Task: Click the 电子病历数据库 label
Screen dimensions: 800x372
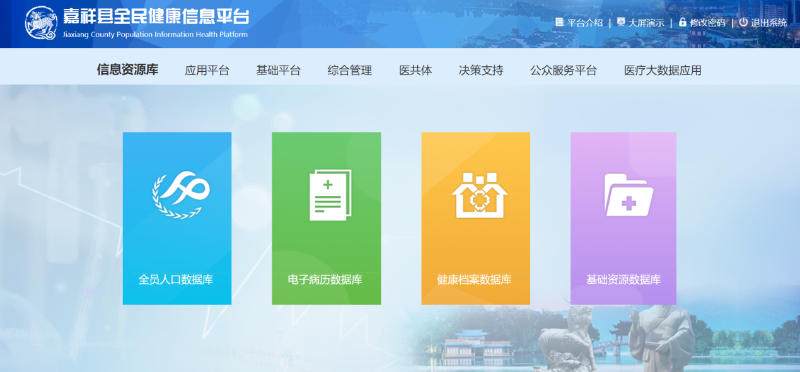Action: click(x=325, y=280)
